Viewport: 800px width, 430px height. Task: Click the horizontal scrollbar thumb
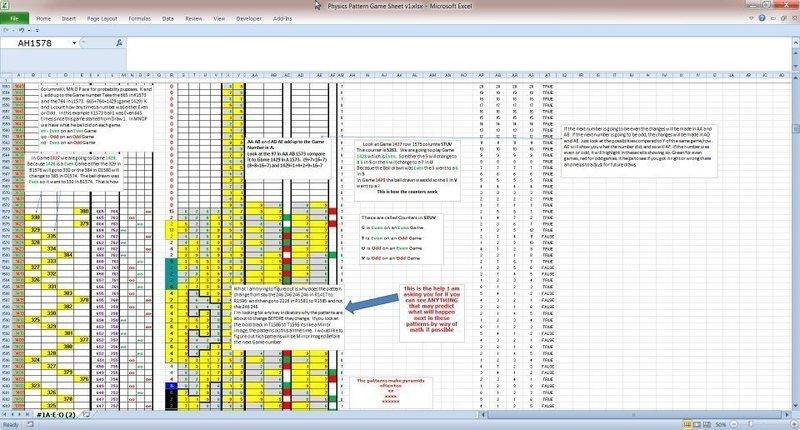[x=633, y=415]
